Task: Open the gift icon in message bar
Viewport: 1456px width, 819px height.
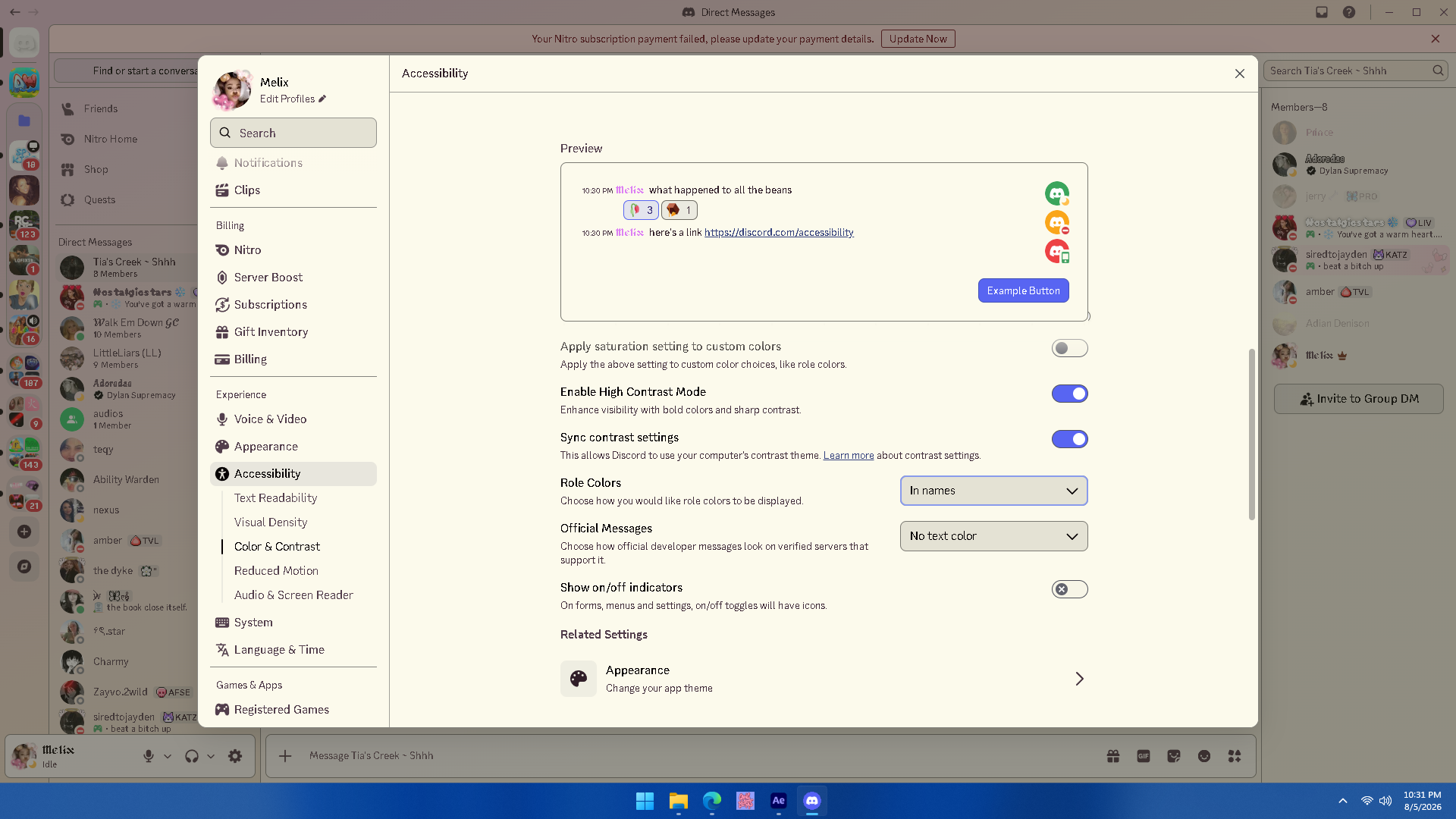Action: (x=1113, y=756)
